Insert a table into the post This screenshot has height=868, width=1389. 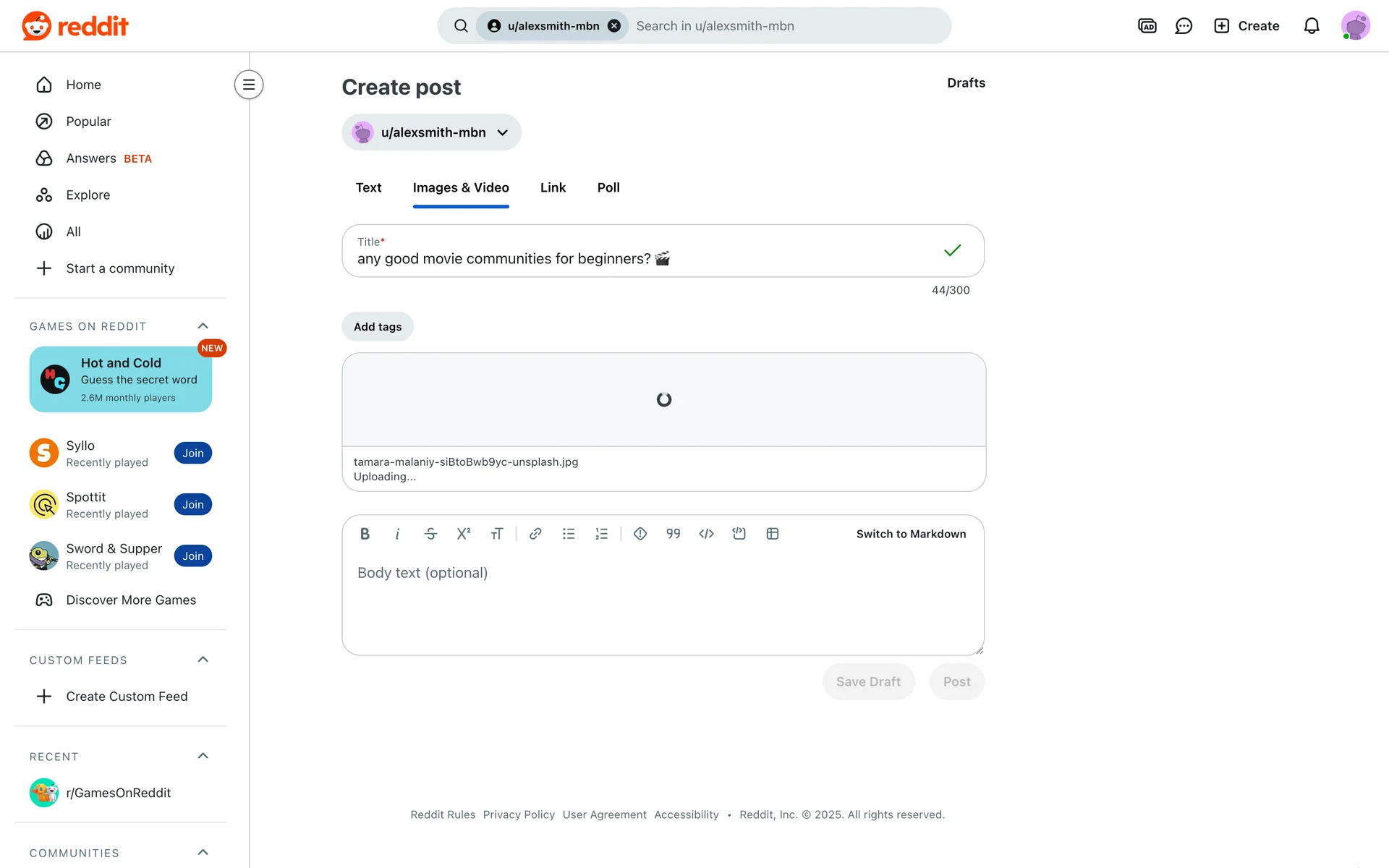(x=773, y=534)
